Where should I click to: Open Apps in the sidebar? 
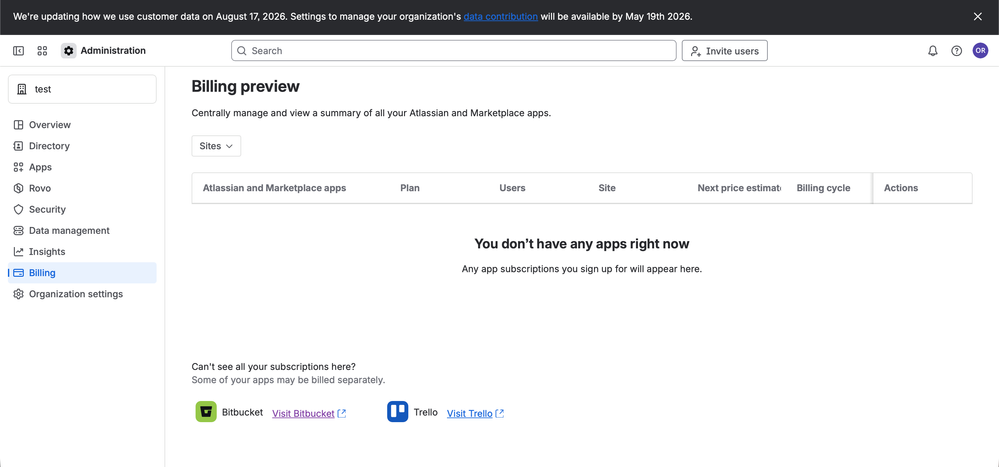tap(82, 167)
